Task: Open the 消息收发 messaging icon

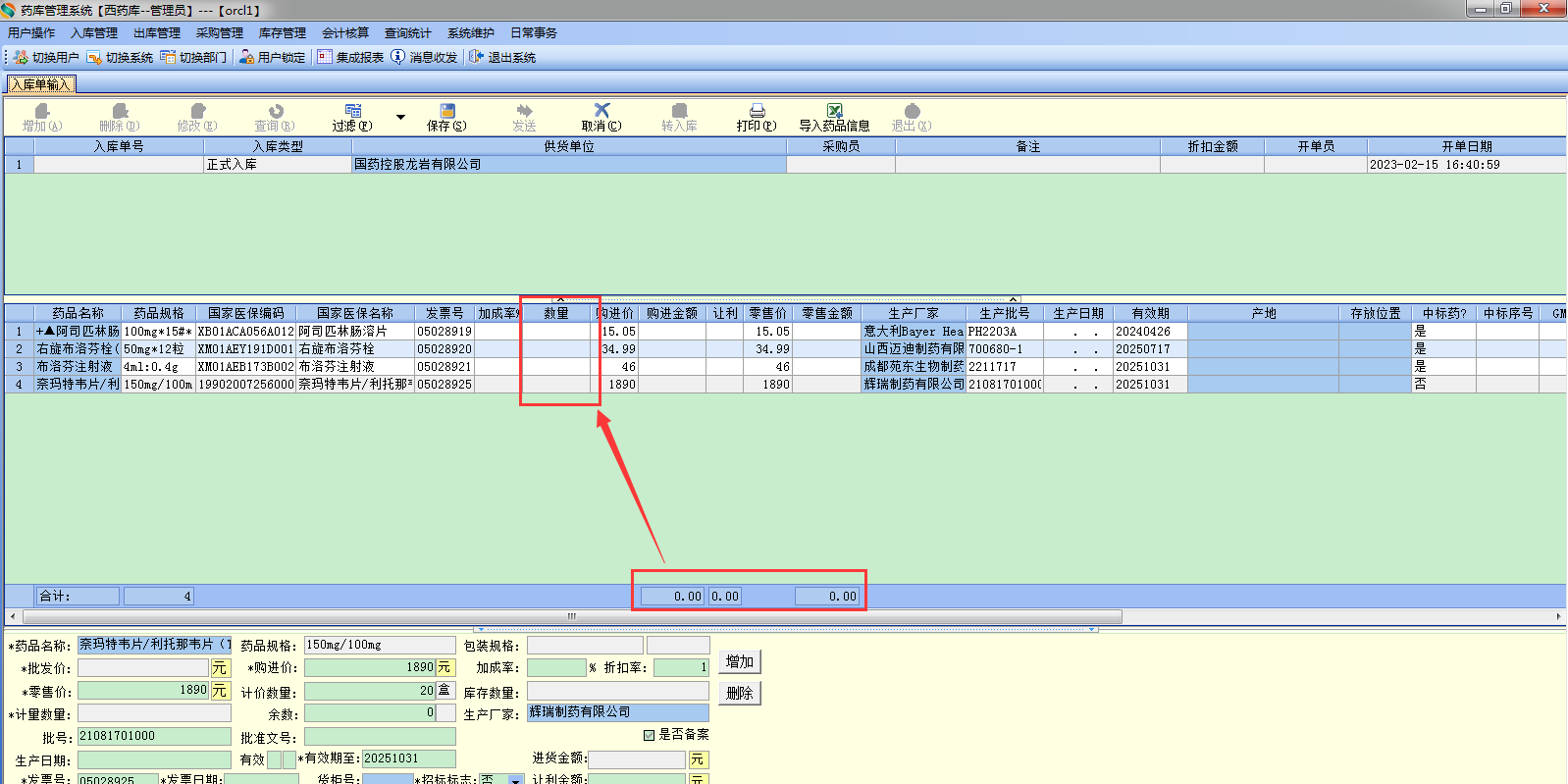Action: [x=397, y=57]
